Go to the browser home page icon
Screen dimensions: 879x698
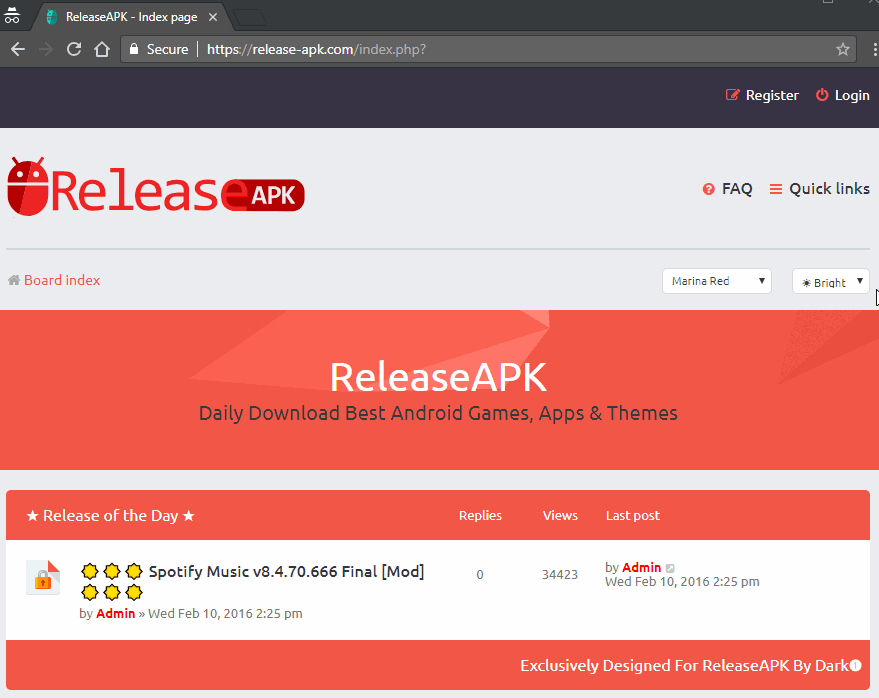(x=102, y=49)
